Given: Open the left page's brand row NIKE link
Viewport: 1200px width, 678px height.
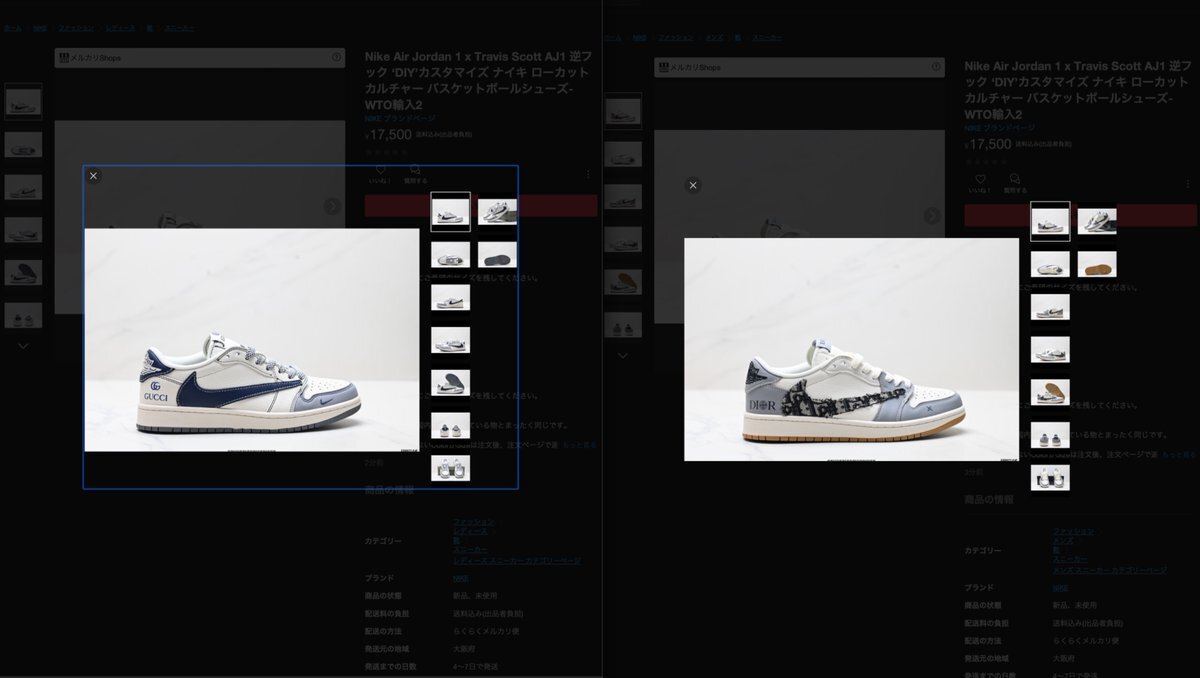Looking at the screenshot, I should (460, 578).
